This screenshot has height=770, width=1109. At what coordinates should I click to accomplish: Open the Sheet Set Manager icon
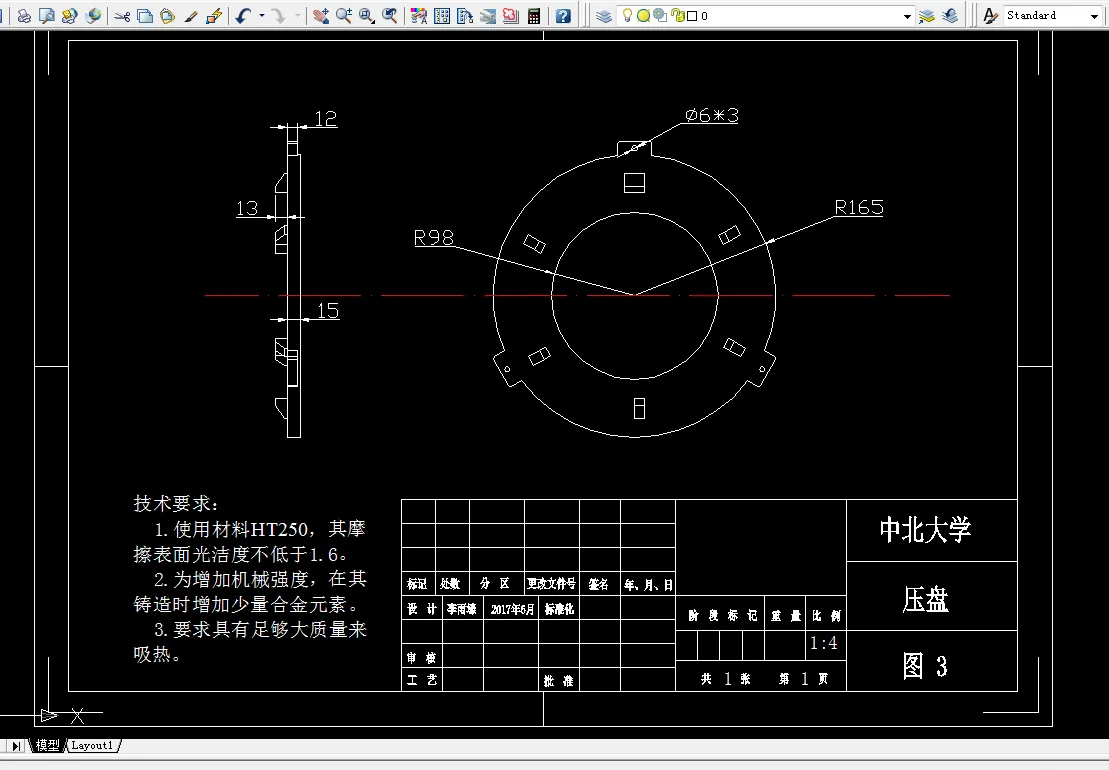coord(488,16)
